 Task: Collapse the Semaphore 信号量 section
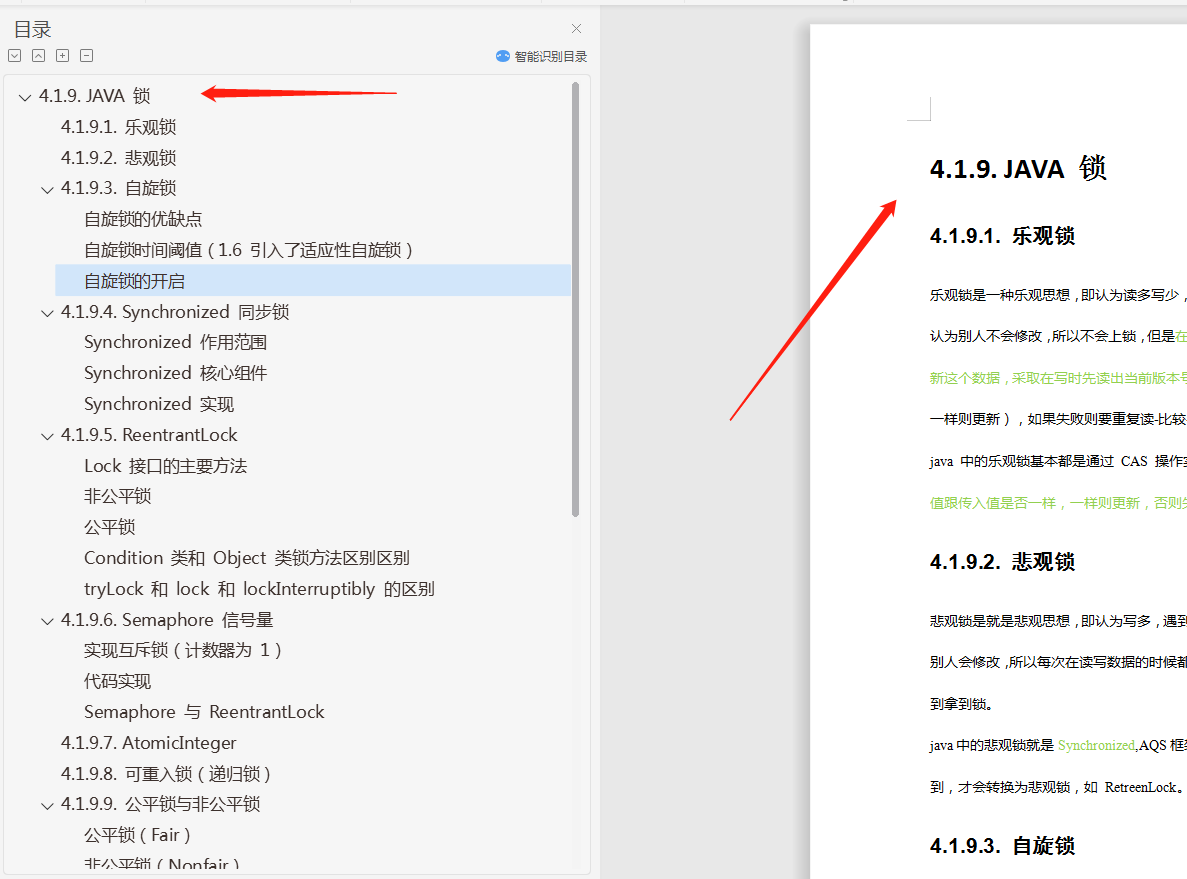coord(47,619)
